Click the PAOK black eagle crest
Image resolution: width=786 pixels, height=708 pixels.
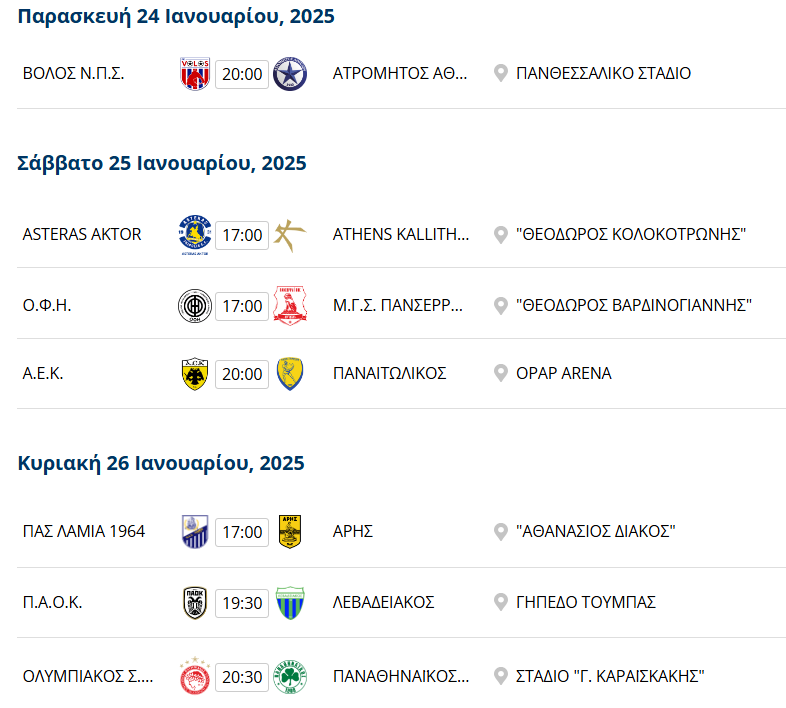point(195,603)
